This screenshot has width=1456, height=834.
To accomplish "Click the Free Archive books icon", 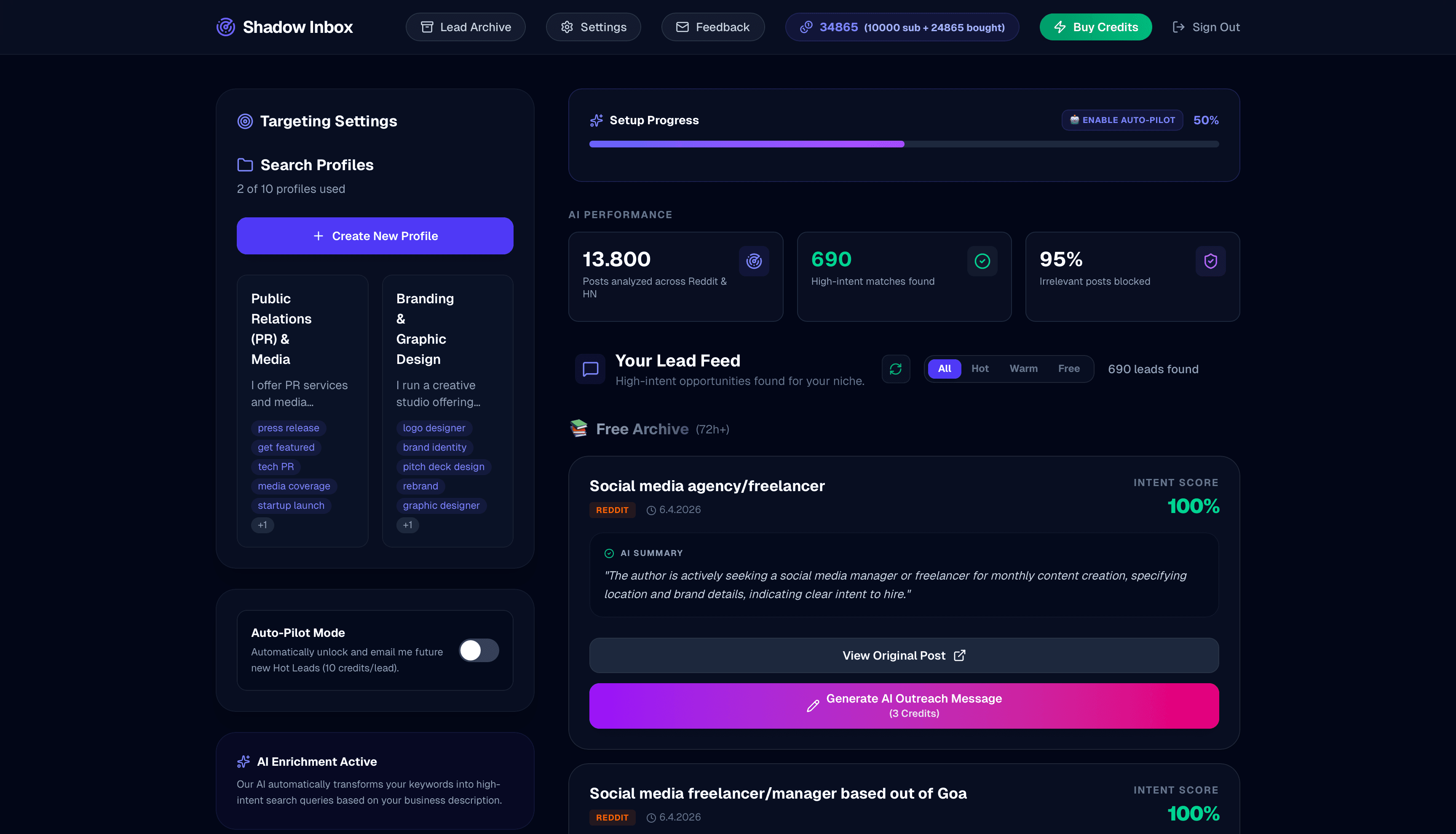I will click(x=578, y=428).
